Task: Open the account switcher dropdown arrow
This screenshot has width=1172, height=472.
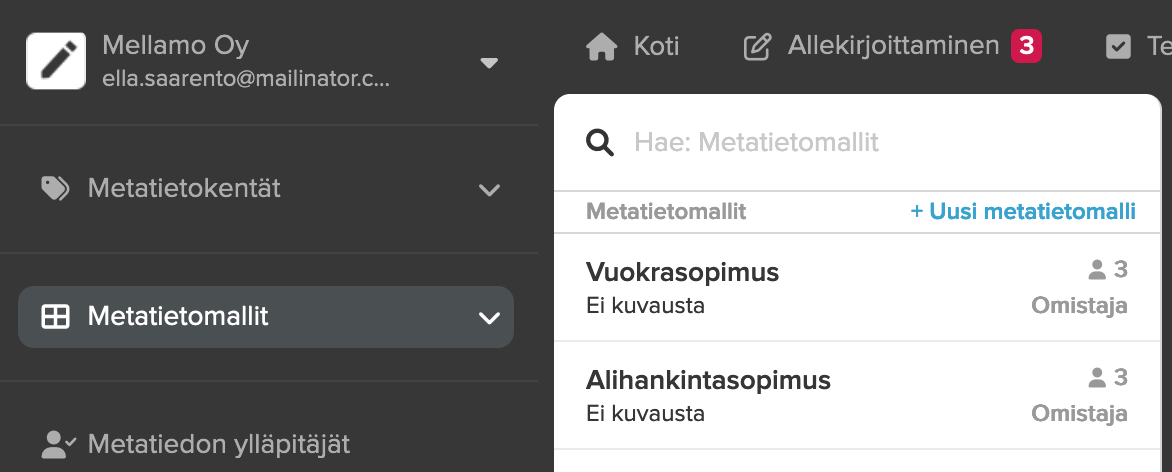Action: [489, 63]
